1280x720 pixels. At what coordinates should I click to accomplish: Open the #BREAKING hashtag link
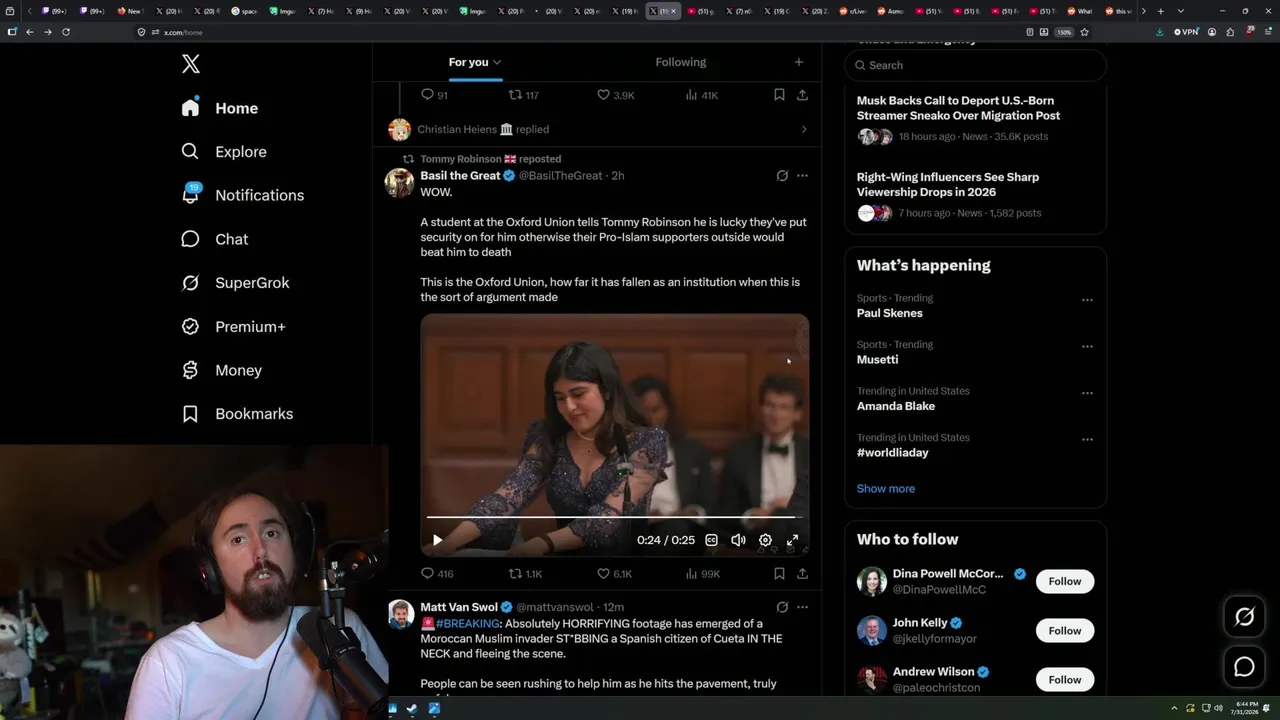[x=468, y=623]
